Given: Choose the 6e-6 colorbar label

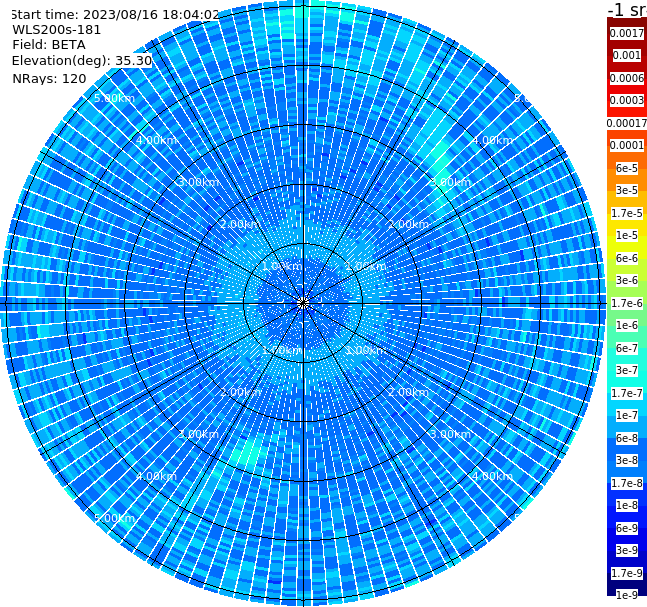Looking at the screenshot, I should [x=627, y=258].
